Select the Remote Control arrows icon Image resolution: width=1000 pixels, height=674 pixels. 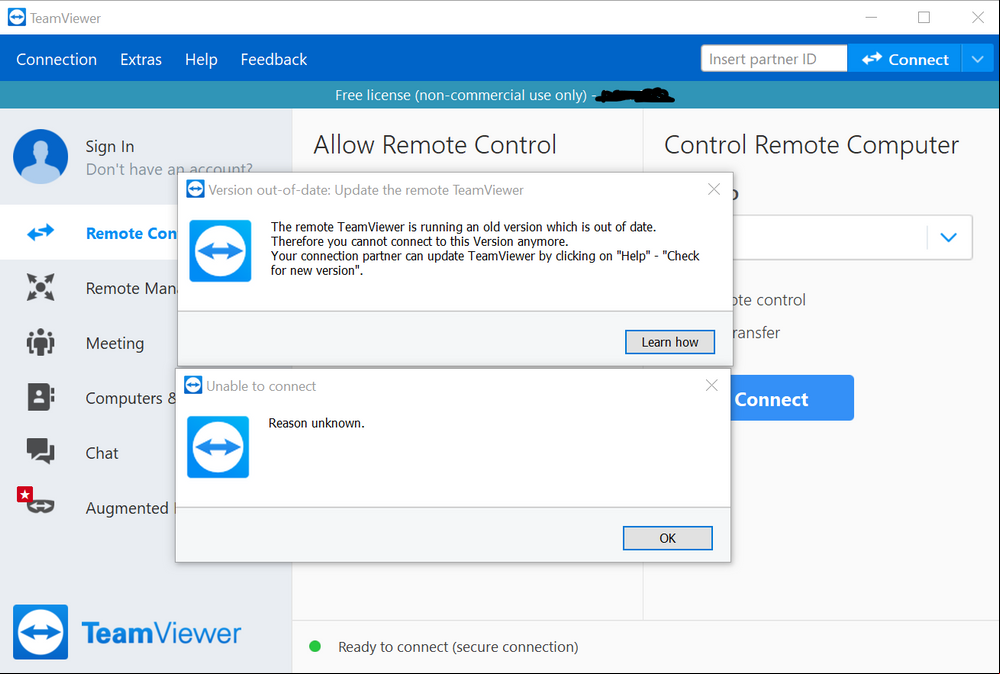click(x=41, y=233)
